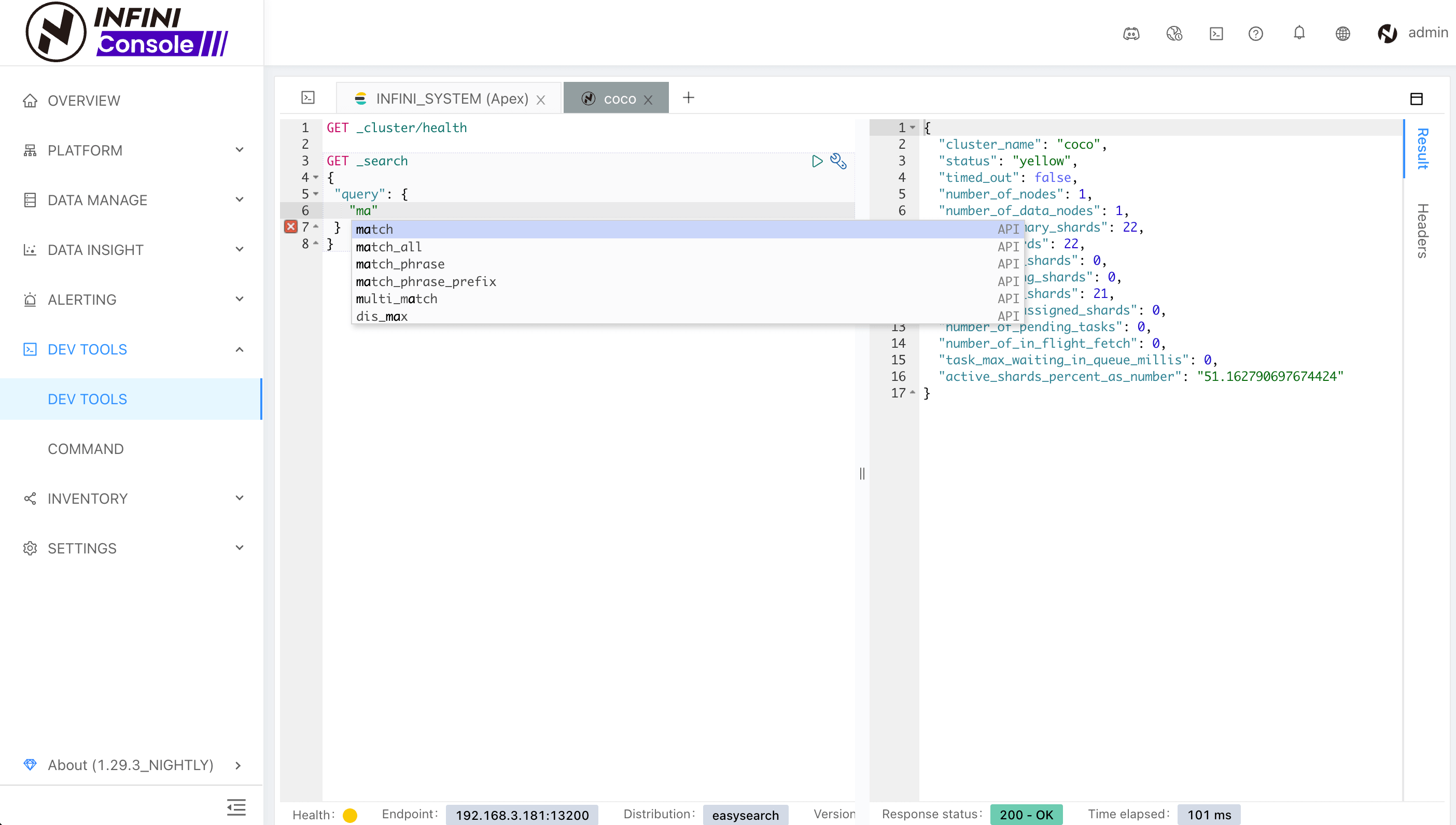
Task: Click the notifications bell icon
Action: click(1299, 34)
